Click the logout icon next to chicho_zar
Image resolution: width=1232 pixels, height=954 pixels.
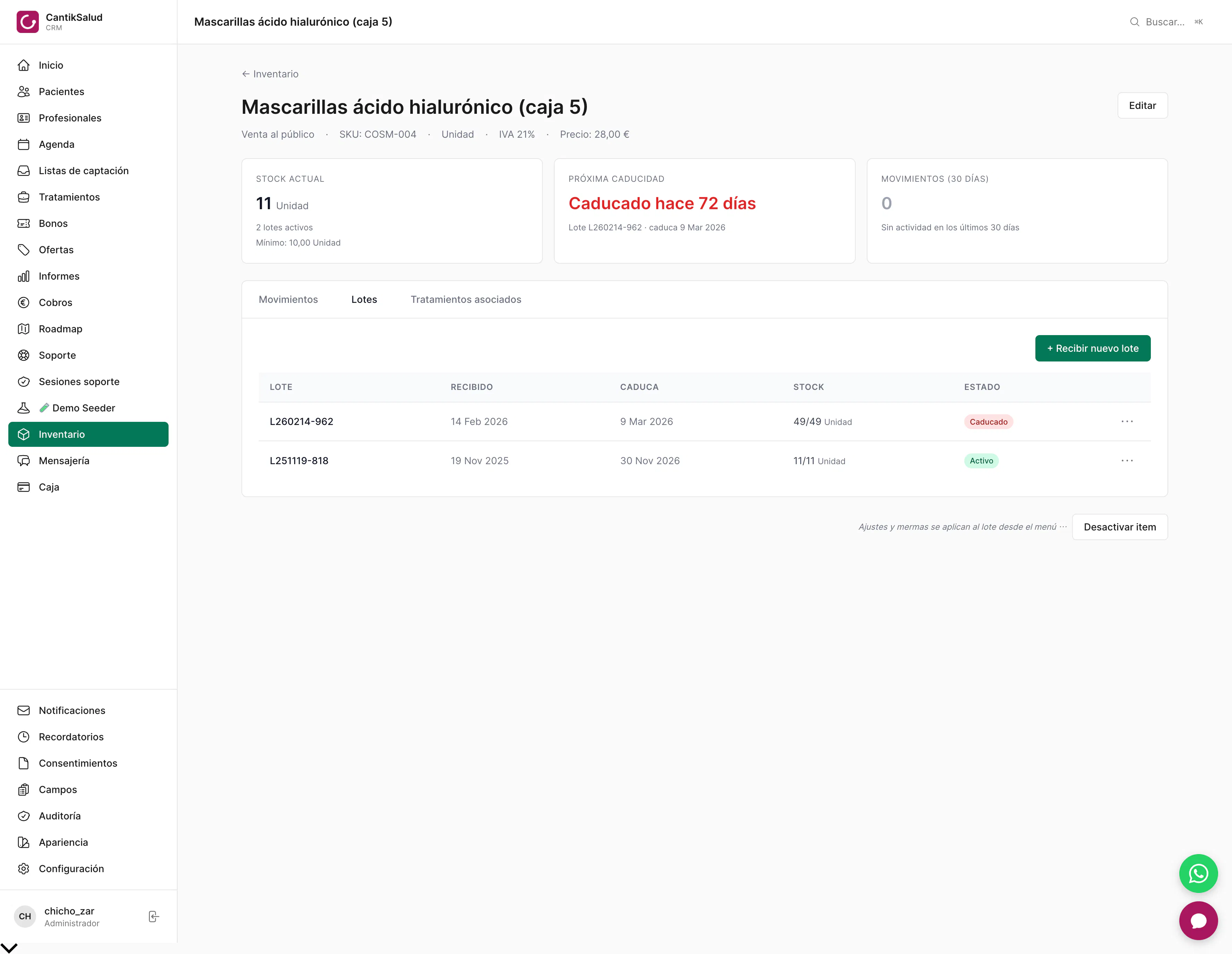click(x=153, y=917)
